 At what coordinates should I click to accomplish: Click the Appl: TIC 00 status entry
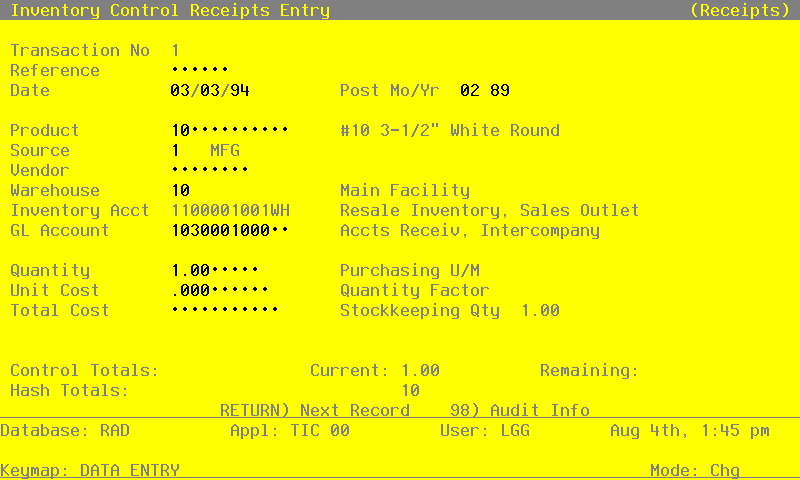pos(290,430)
